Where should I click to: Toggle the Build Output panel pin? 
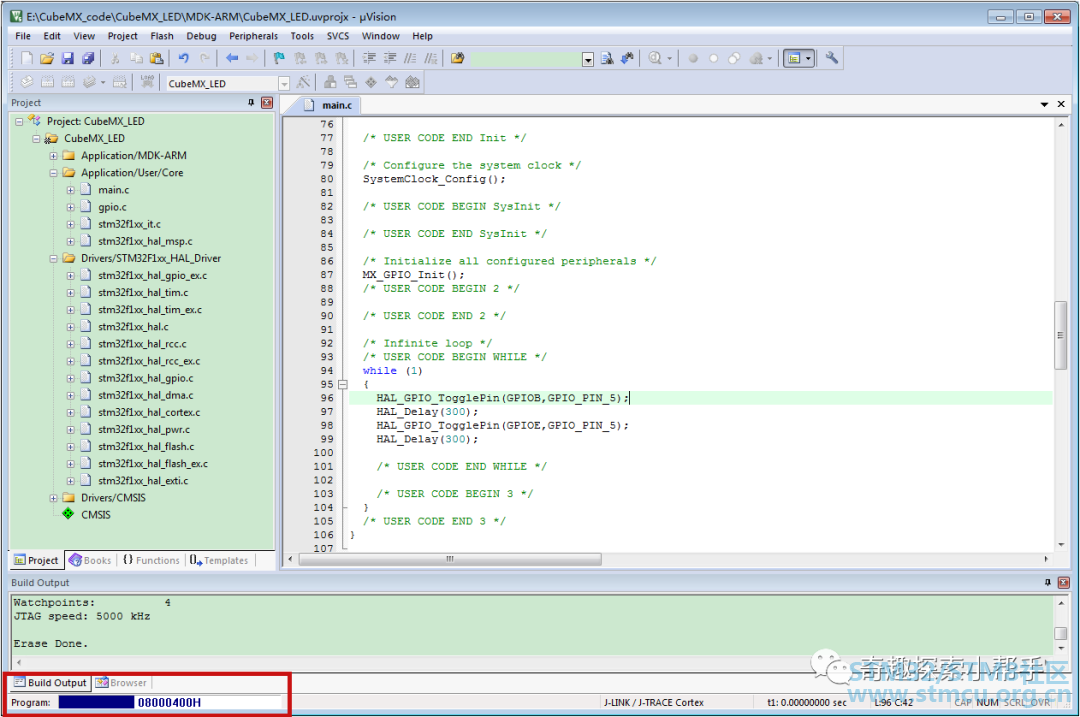pyautogui.click(x=1048, y=583)
